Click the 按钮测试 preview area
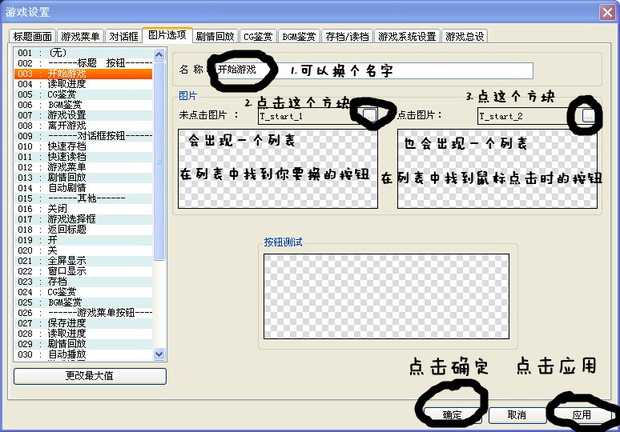 pos(386,296)
